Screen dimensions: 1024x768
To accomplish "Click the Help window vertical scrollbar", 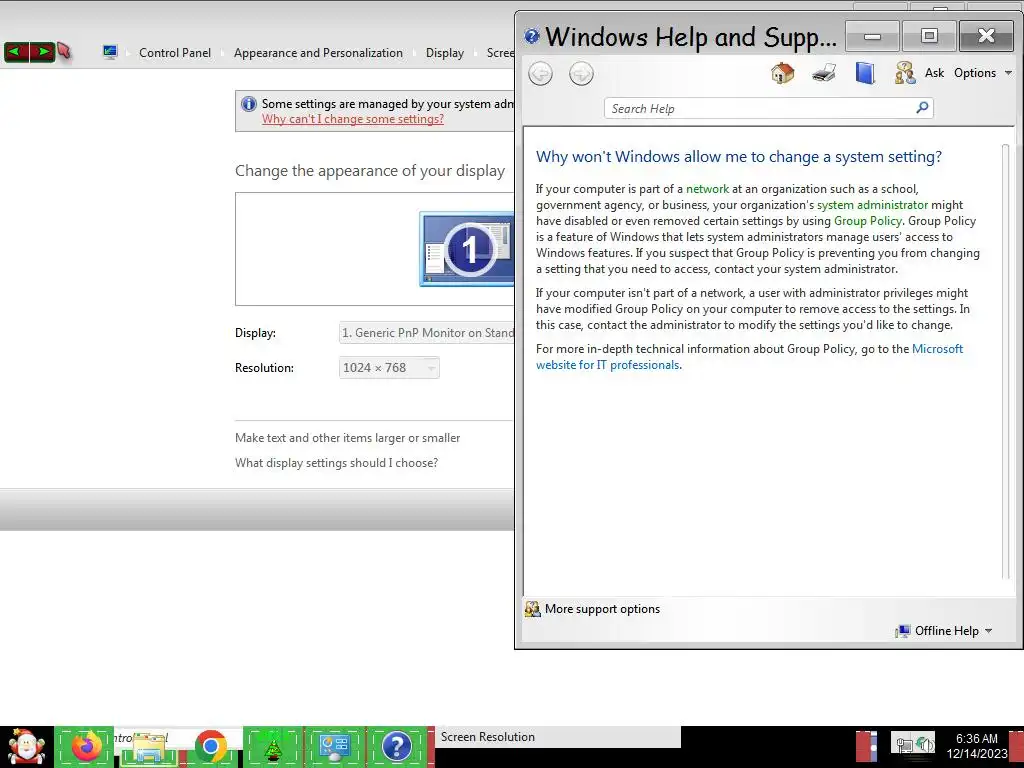I will click(1006, 361).
